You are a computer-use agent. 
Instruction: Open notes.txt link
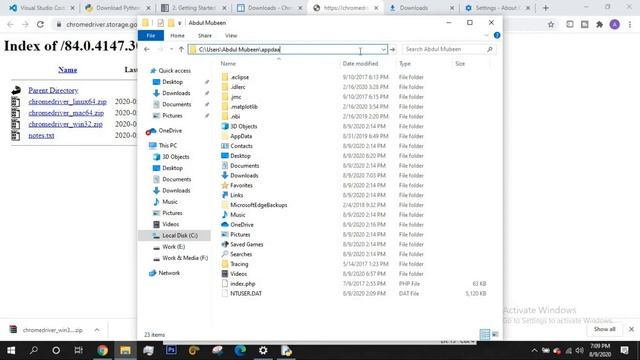41,135
